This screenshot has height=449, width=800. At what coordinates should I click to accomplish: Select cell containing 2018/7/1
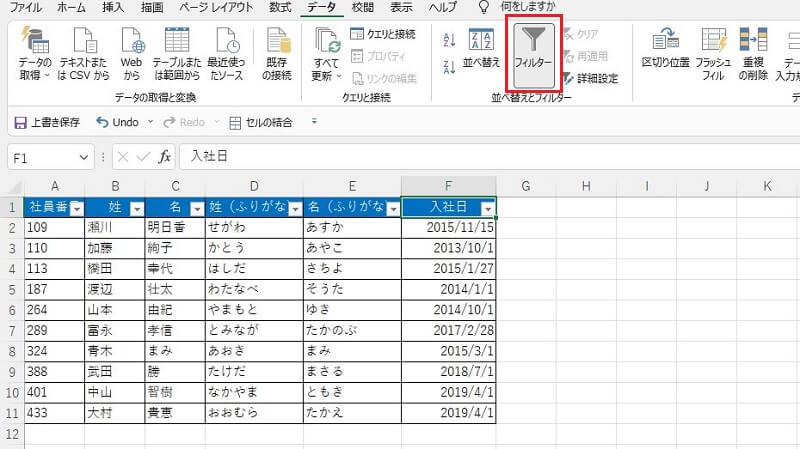coord(448,371)
